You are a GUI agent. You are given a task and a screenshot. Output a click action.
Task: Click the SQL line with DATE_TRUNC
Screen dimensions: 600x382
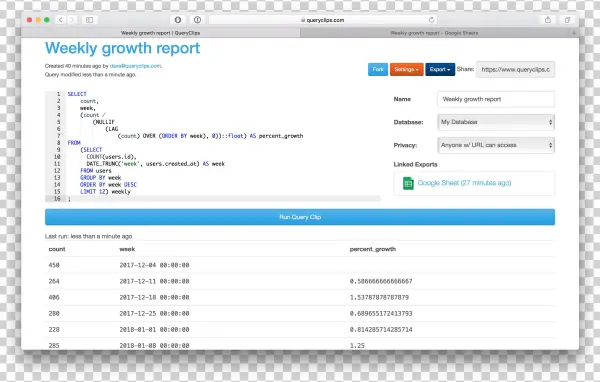point(155,164)
